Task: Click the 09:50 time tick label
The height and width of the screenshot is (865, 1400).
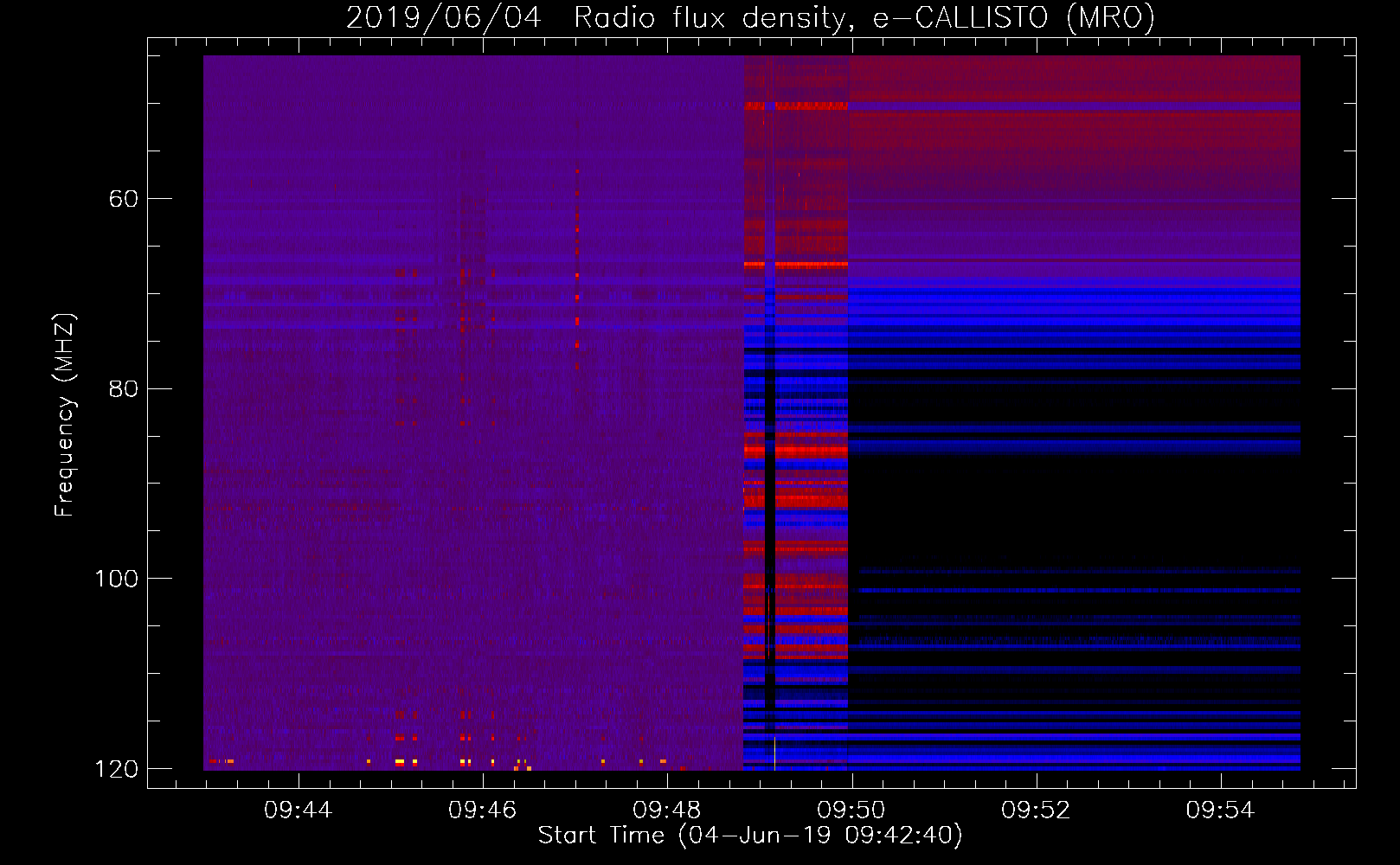Action: (851, 810)
